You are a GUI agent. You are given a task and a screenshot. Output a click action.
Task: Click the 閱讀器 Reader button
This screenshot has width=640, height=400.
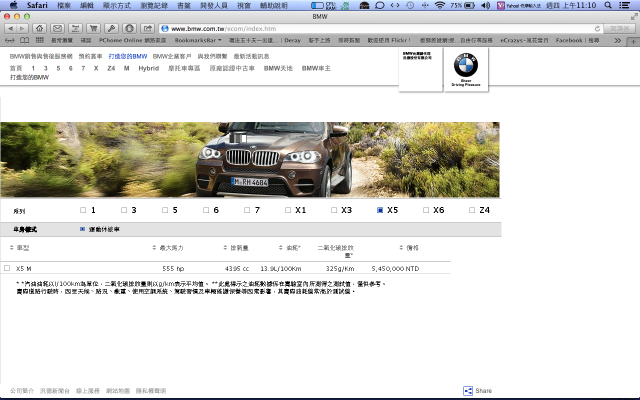tap(619, 29)
